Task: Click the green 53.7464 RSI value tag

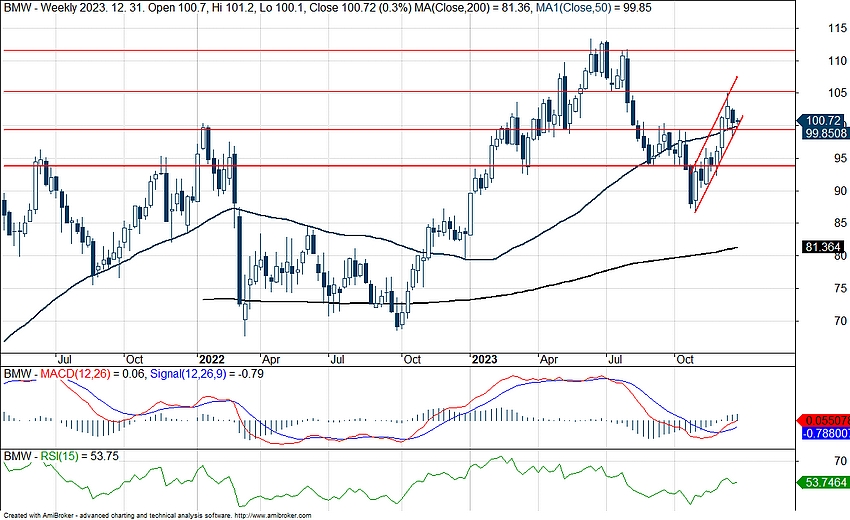Action: point(822,482)
